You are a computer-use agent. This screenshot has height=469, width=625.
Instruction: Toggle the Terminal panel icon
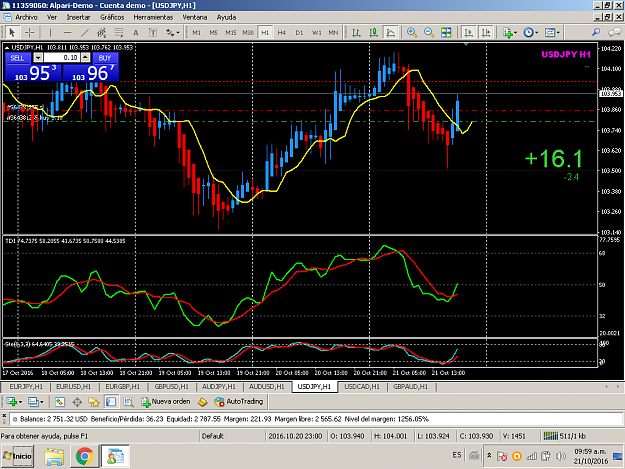coord(111,402)
